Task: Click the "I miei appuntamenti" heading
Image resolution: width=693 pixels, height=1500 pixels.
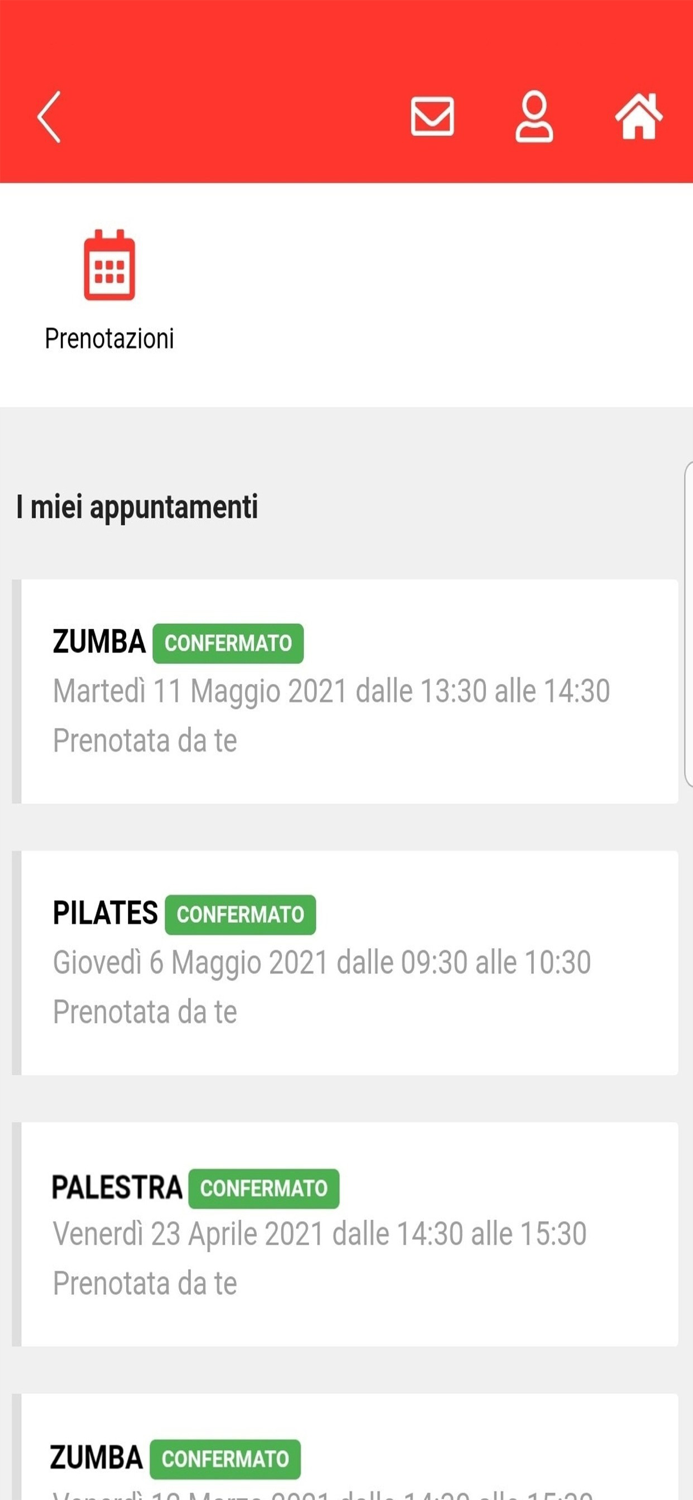Action: coord(137,507)
